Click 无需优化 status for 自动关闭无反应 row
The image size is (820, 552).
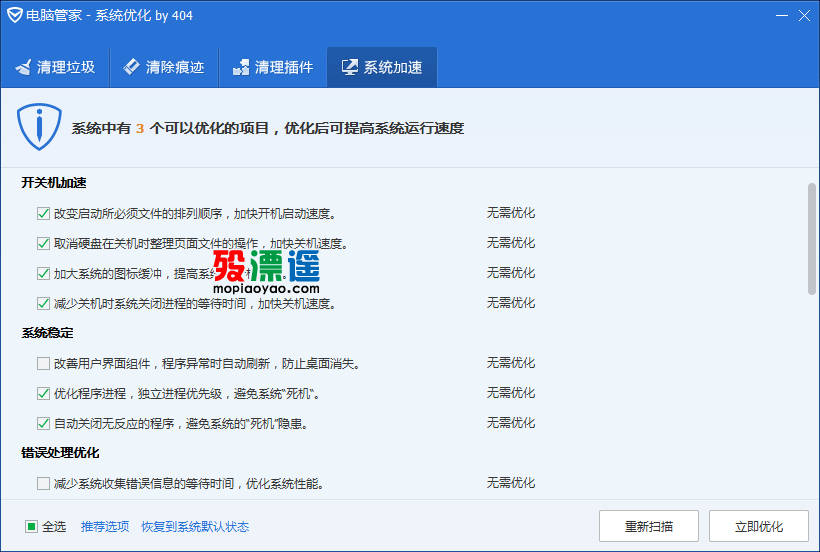[511, 422]
